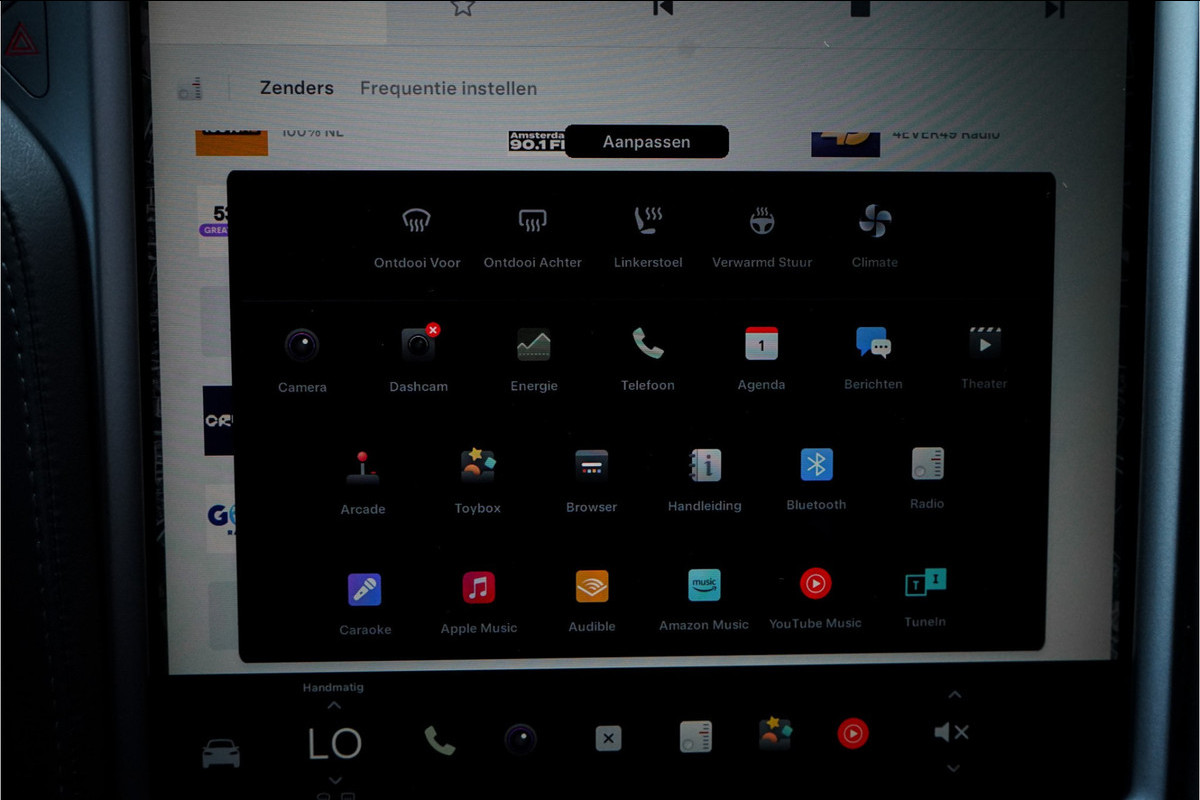1200x800 pixels.
Task: Click the Aanpassen button
Action: point(646,142)
